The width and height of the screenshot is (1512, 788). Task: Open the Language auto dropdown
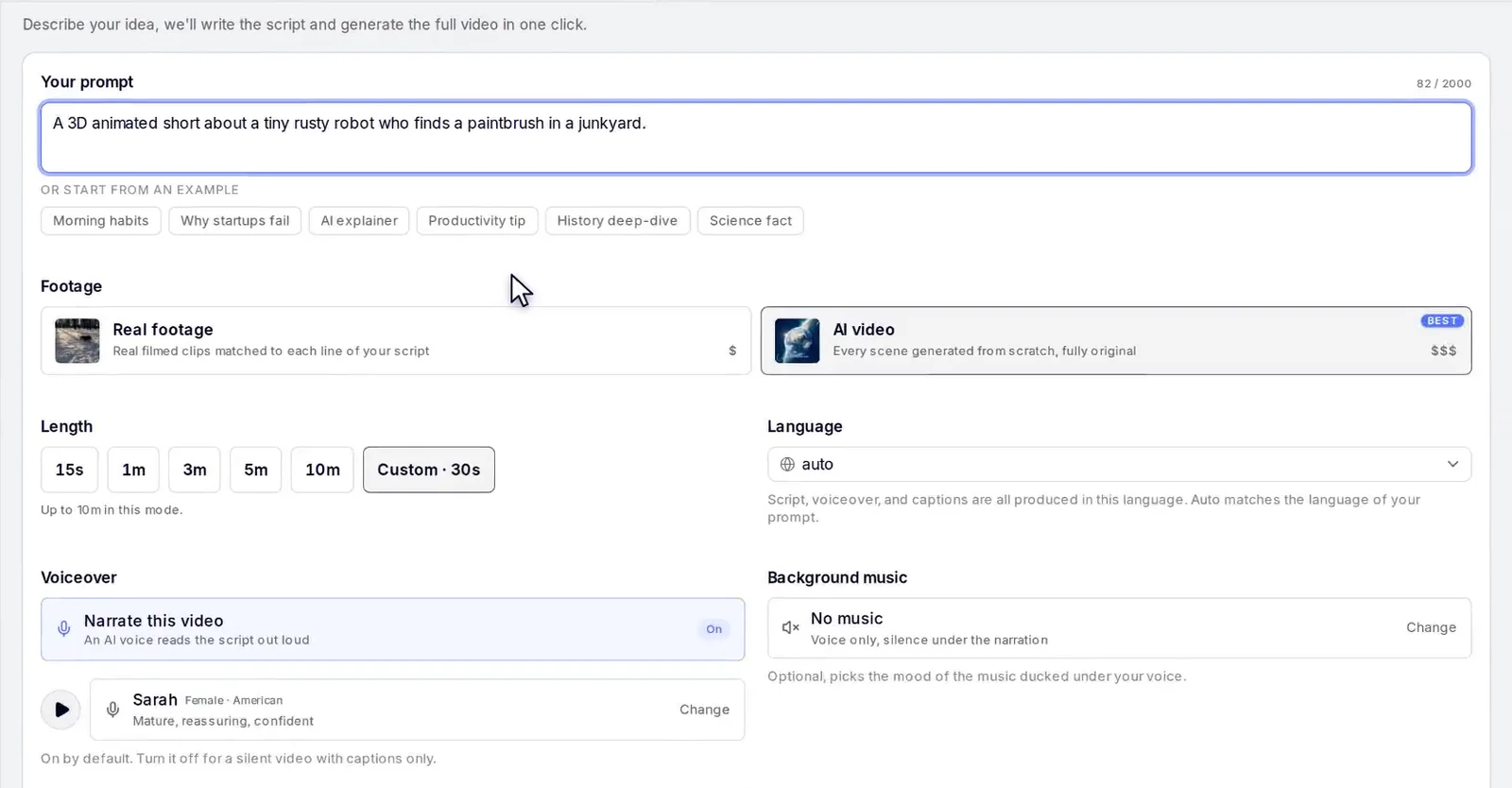(x=1119, y=464)
